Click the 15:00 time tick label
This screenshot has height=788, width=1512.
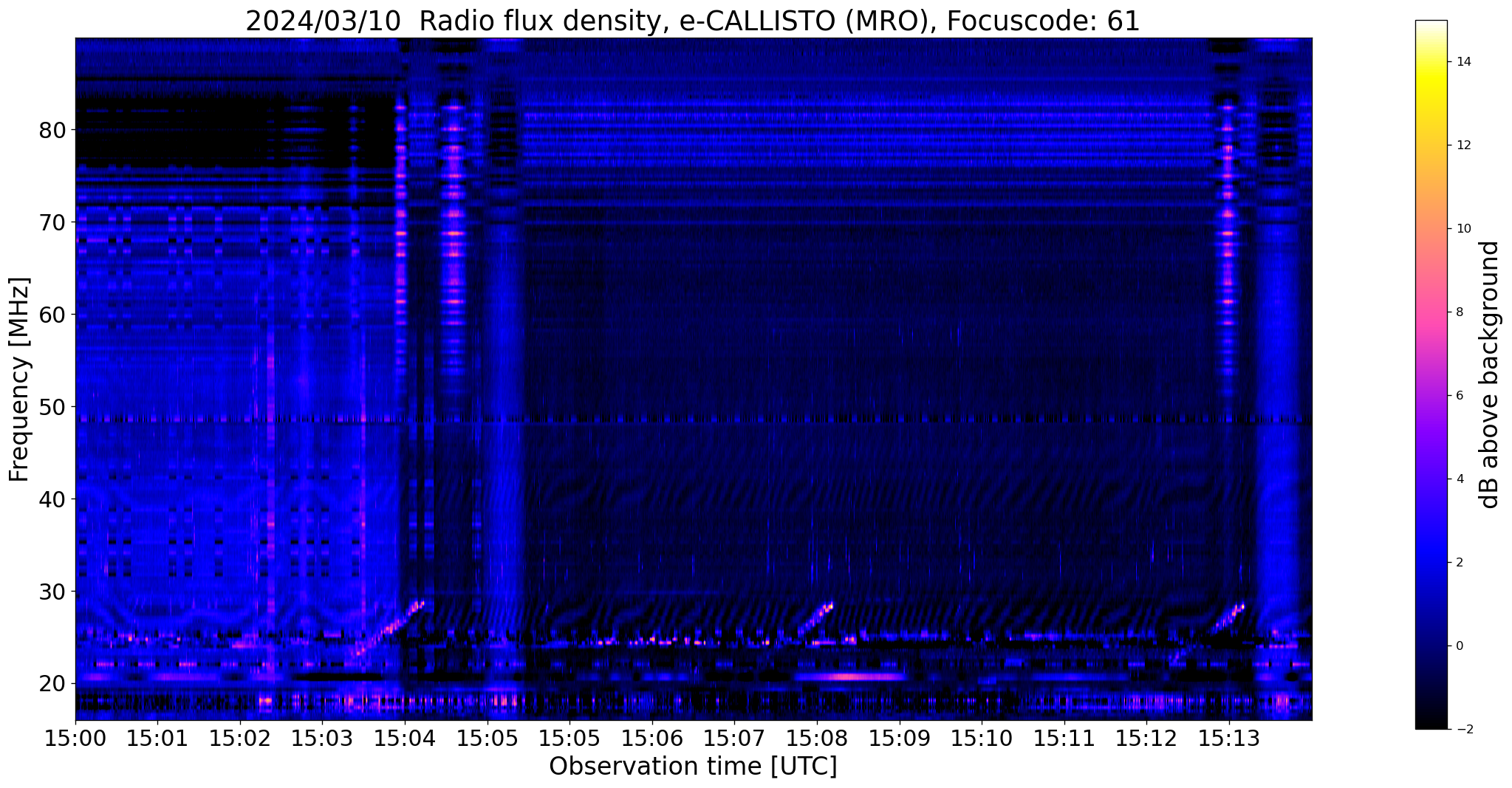click(75, 739)
